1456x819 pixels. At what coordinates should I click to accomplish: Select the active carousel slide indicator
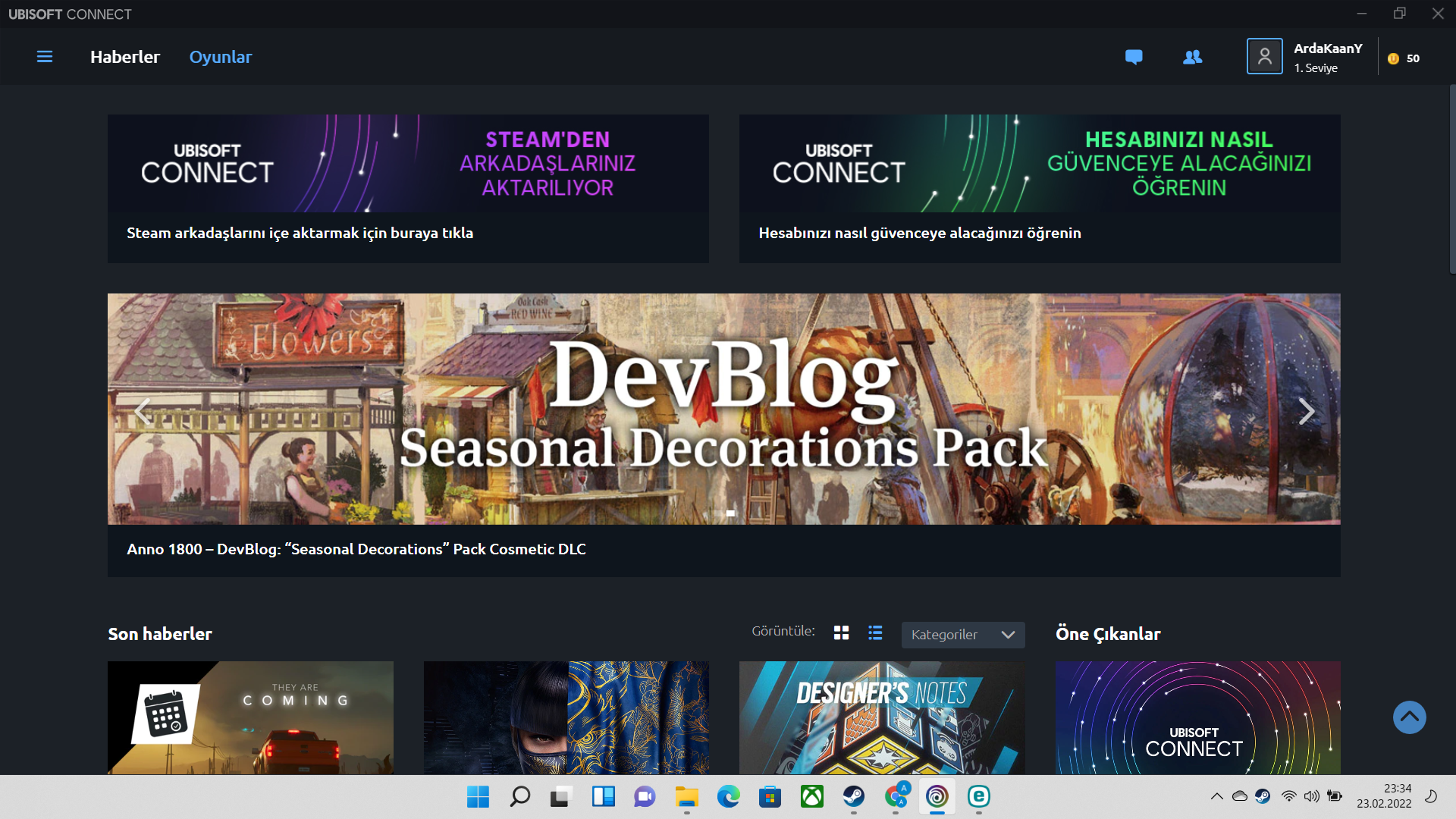point(730,513)
